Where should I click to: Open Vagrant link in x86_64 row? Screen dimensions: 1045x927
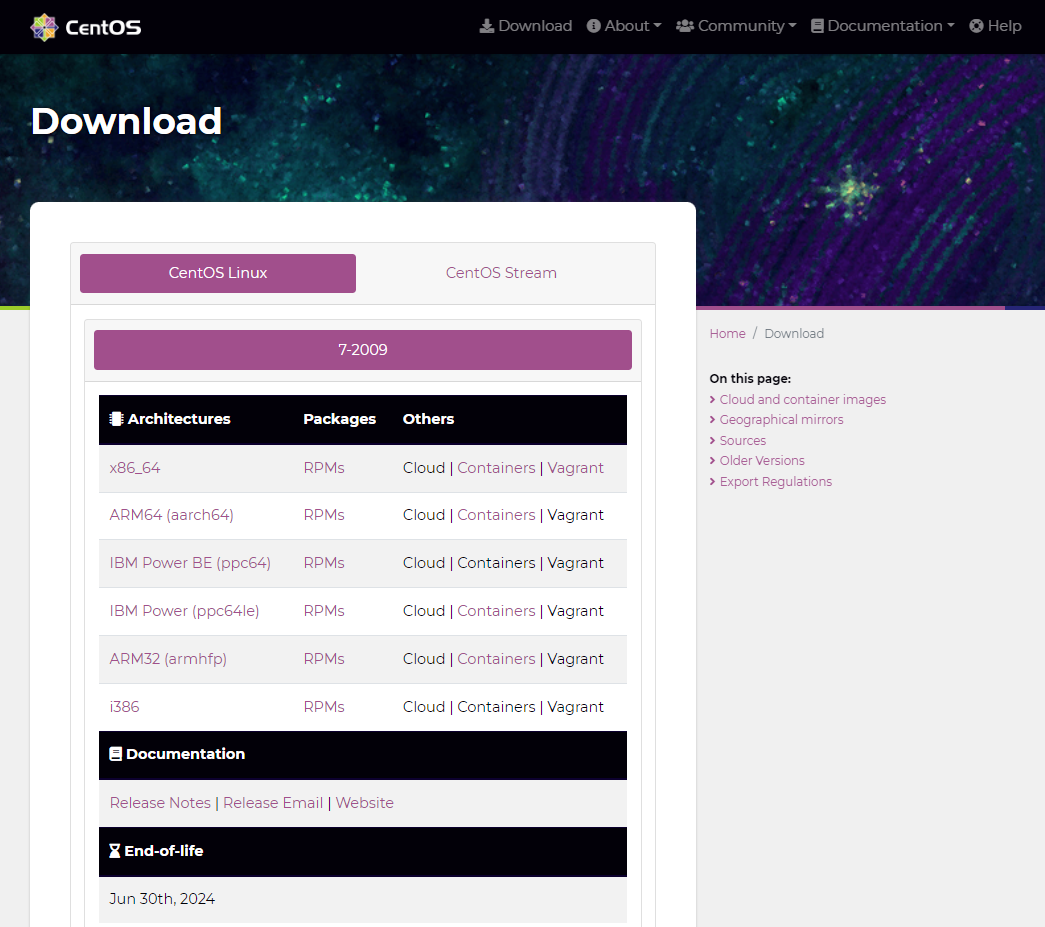(575, 468)
